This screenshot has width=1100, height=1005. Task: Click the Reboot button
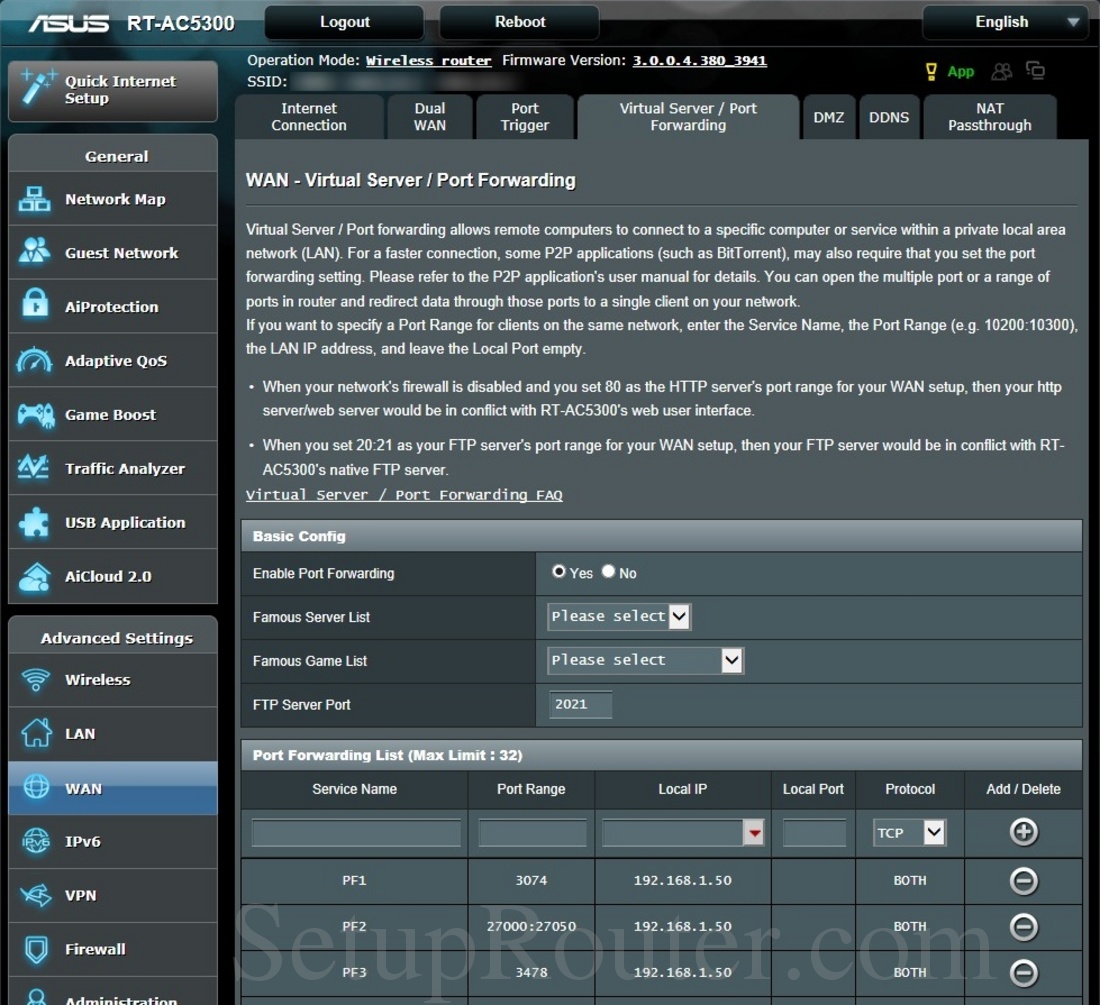(520, 22)
